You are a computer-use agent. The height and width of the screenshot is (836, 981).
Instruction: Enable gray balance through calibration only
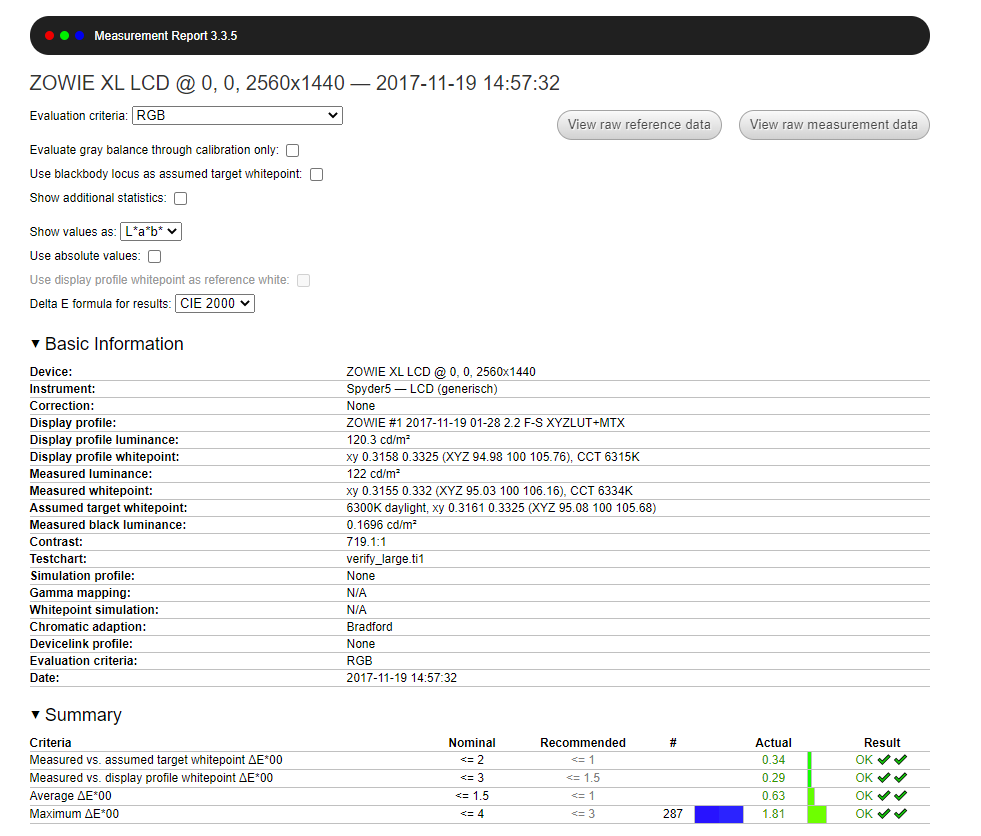[x=292, y=150]
